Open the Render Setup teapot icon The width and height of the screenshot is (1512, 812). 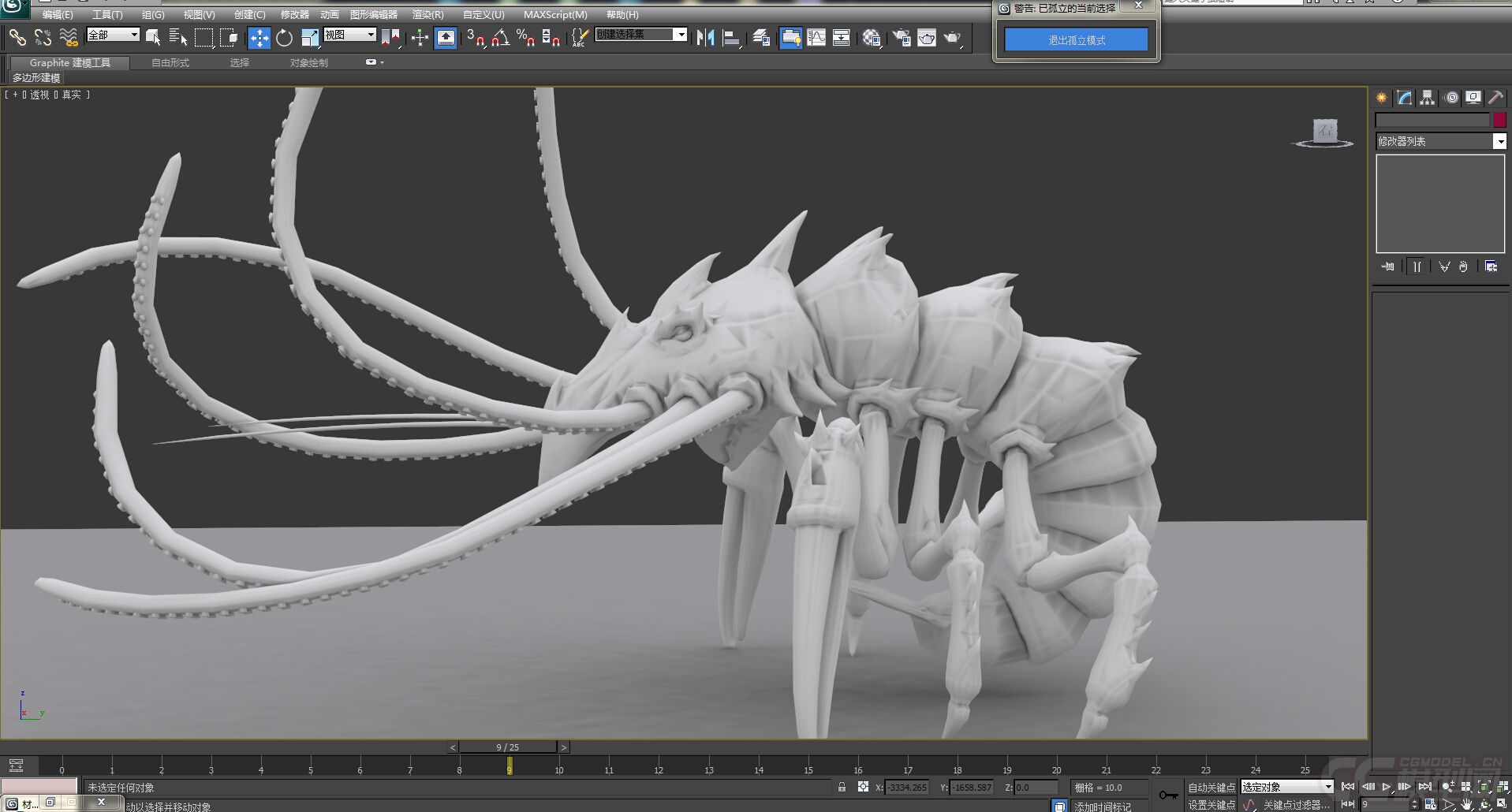point(902,37)
